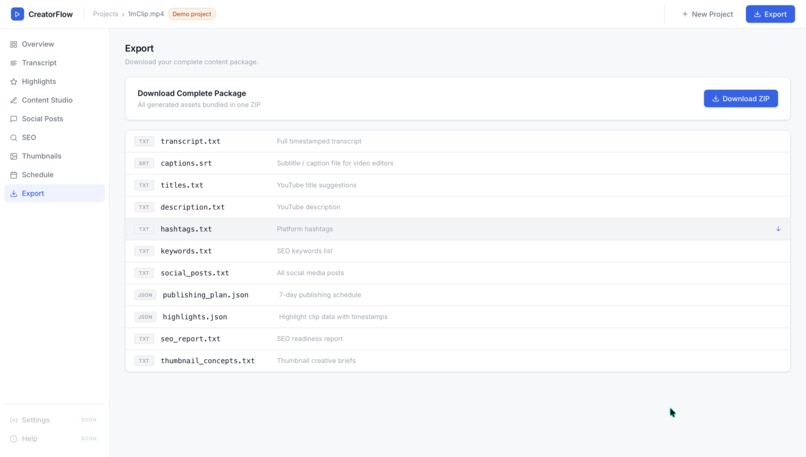Click 'All social media posts' description
The height and width of the screenshot is (457, 806).
[x=310, y=273]
